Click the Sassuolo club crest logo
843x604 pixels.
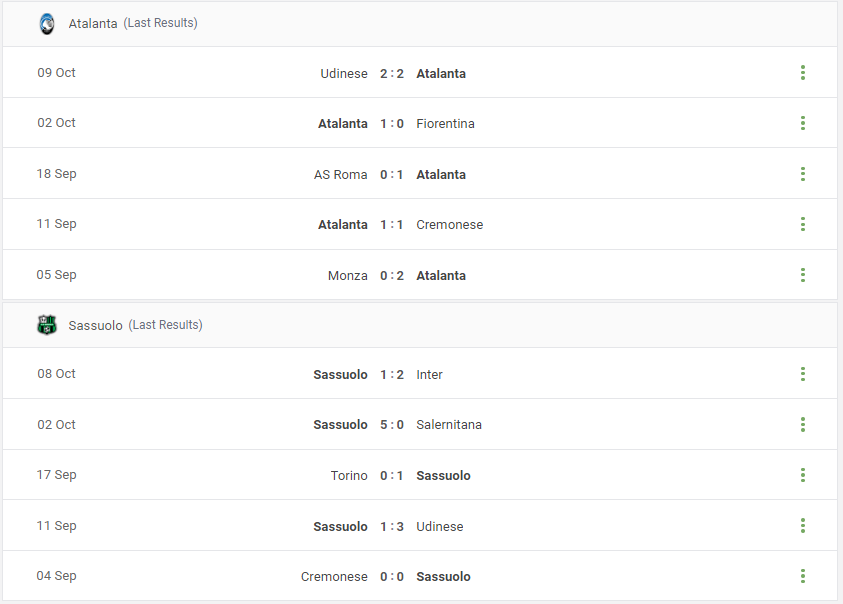coord(47,325)
